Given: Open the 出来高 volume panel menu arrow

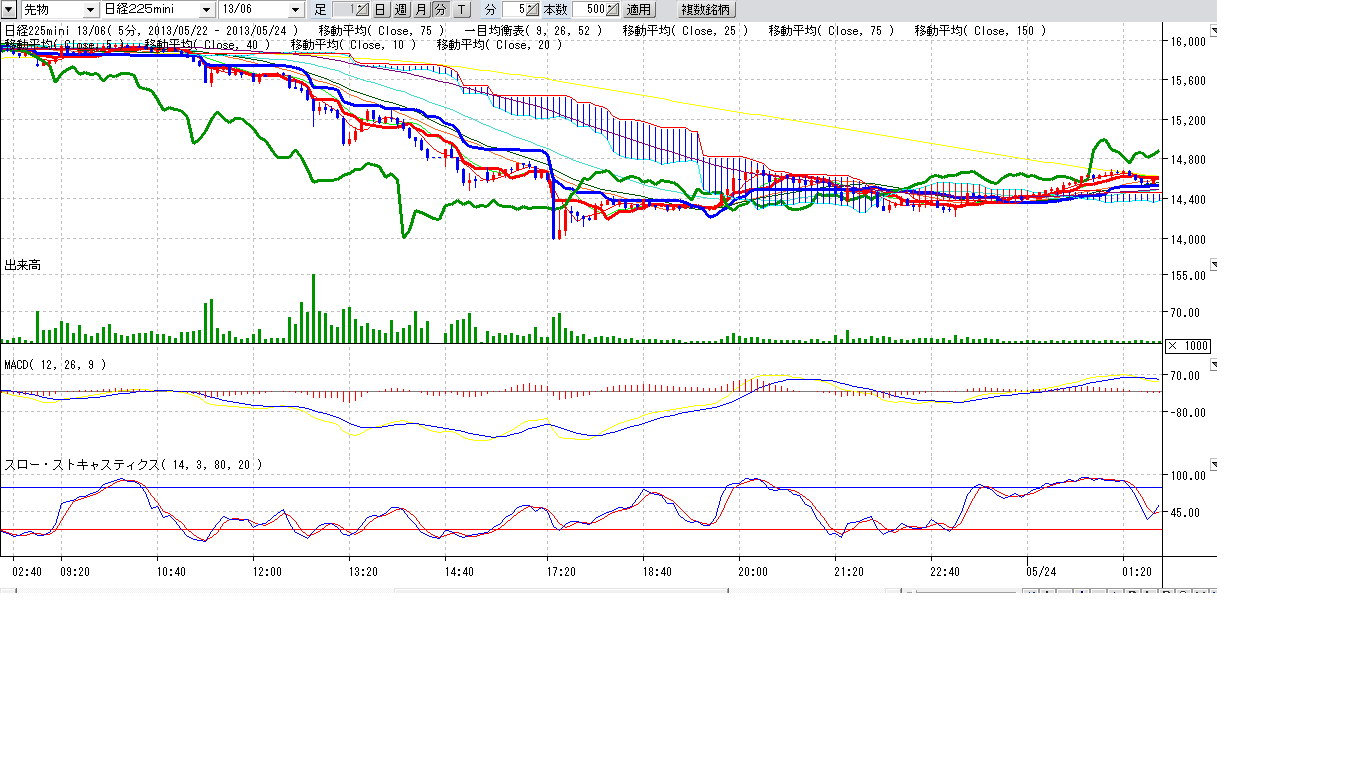Looking at the screenshot, I should 1215,265.
